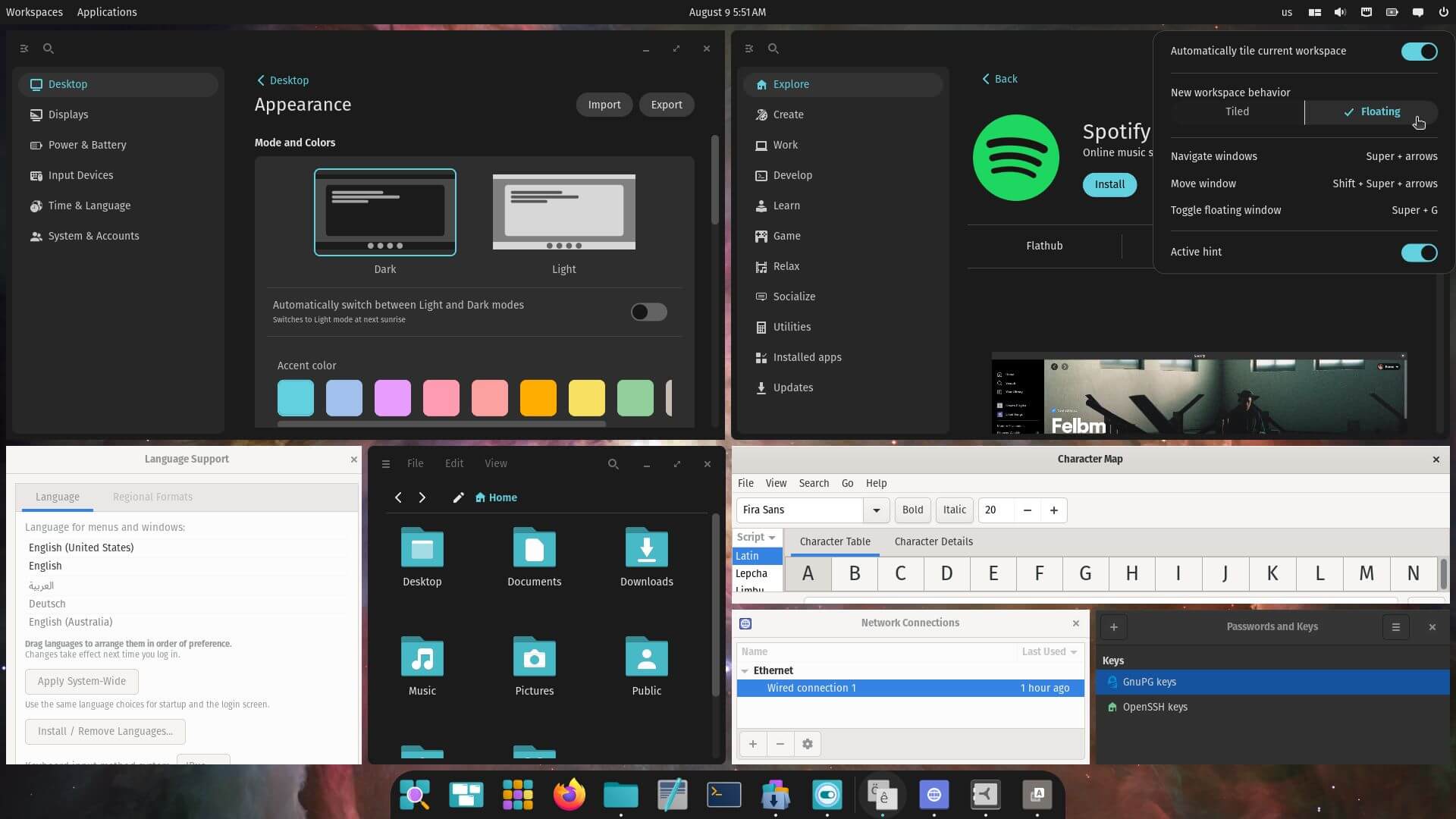
Task: Enable automatic switching between Light and Dark modes
Action: point(648,312)
